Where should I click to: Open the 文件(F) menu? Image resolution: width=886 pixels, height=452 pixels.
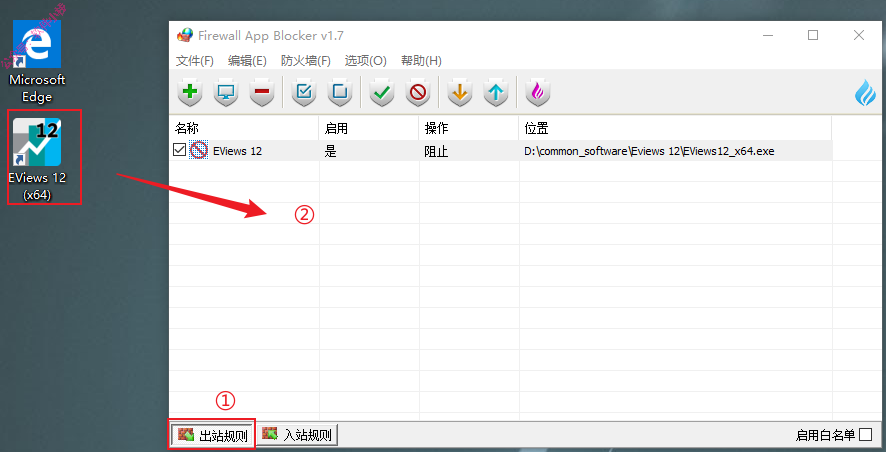coord(195,60)
